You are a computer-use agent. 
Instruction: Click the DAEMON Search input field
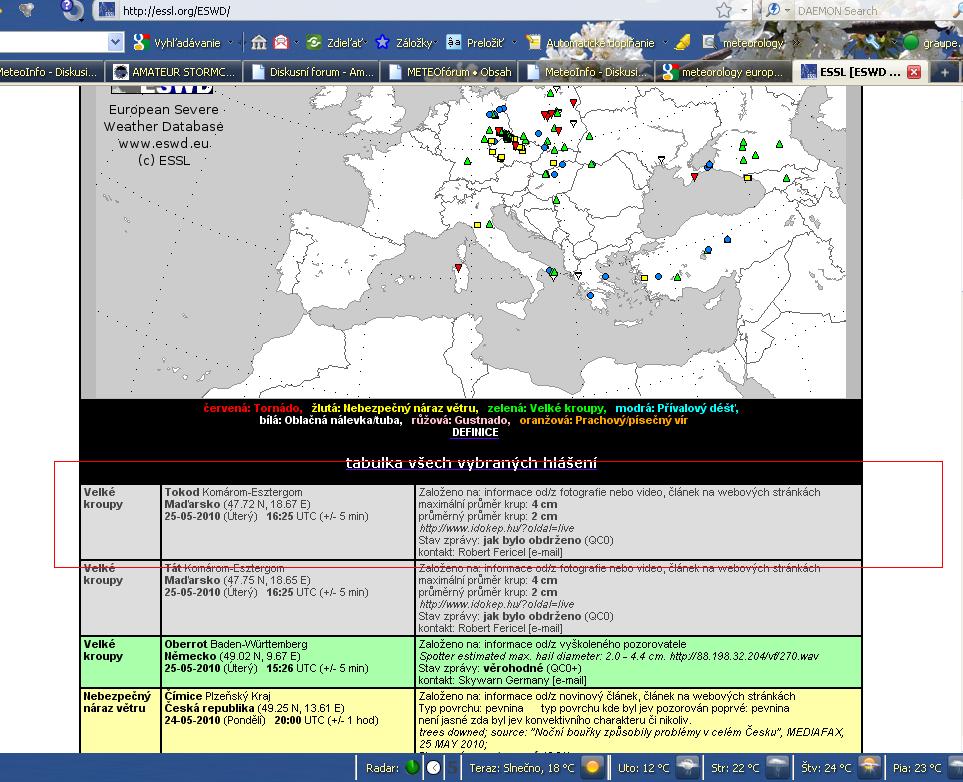point(872,10)
